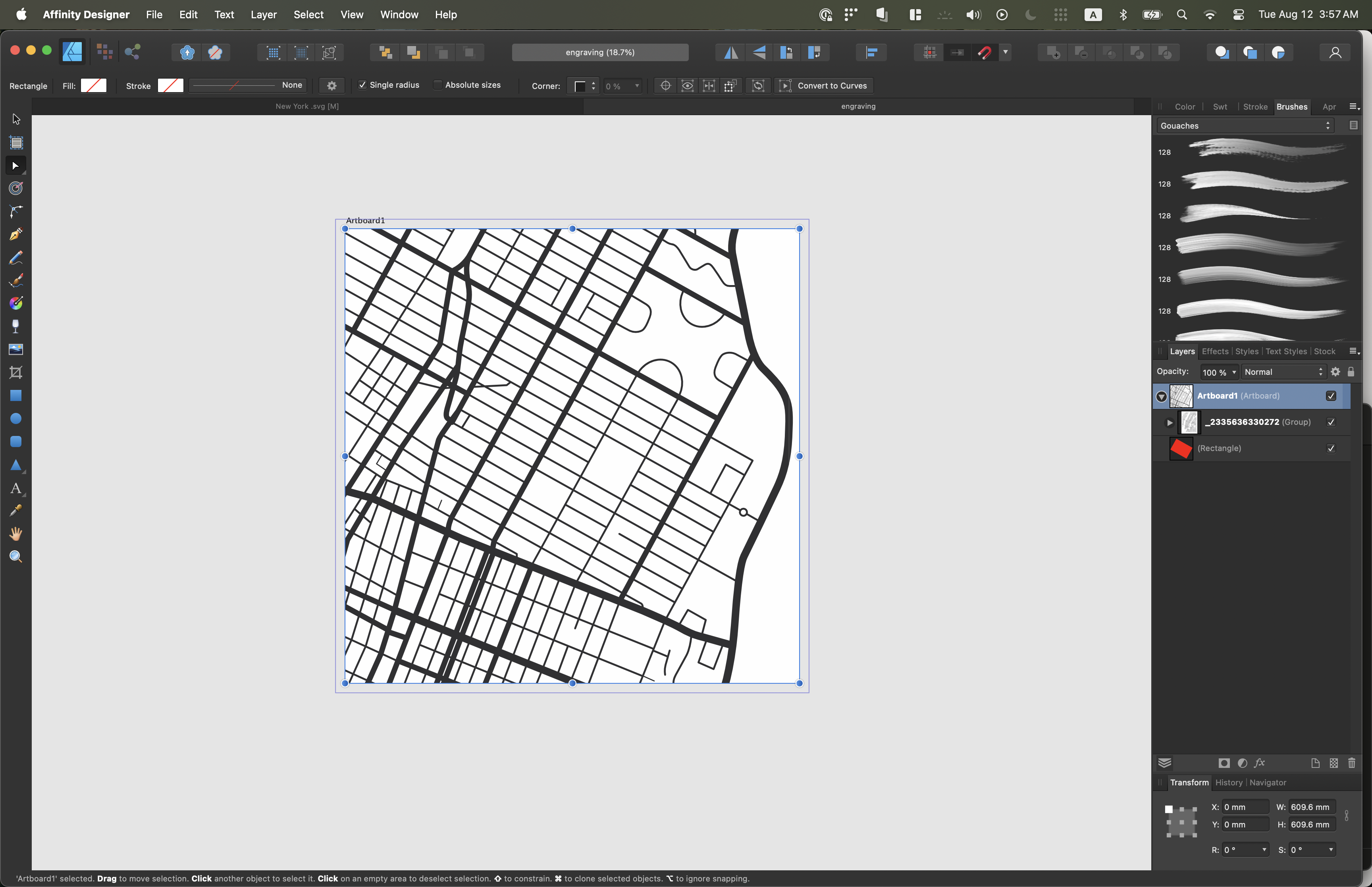The height and width of the screenshot is (887, 1372).
Task: Enable the Single radius checkbox
Action: (x=363, y=85)
